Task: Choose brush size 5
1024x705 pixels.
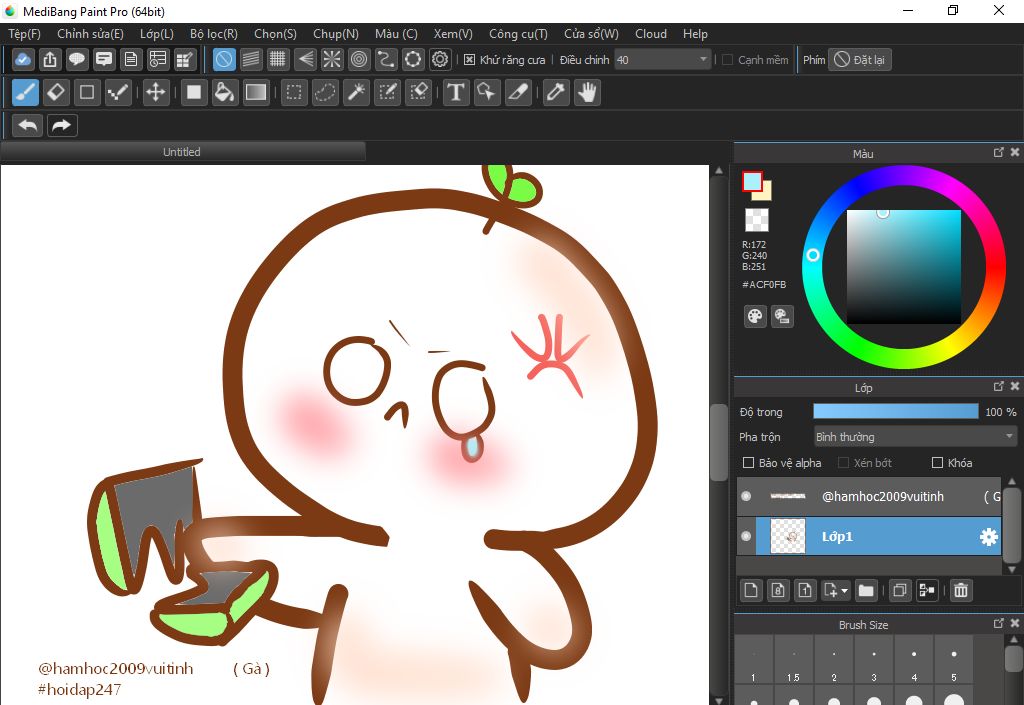Action: (954, 661)
